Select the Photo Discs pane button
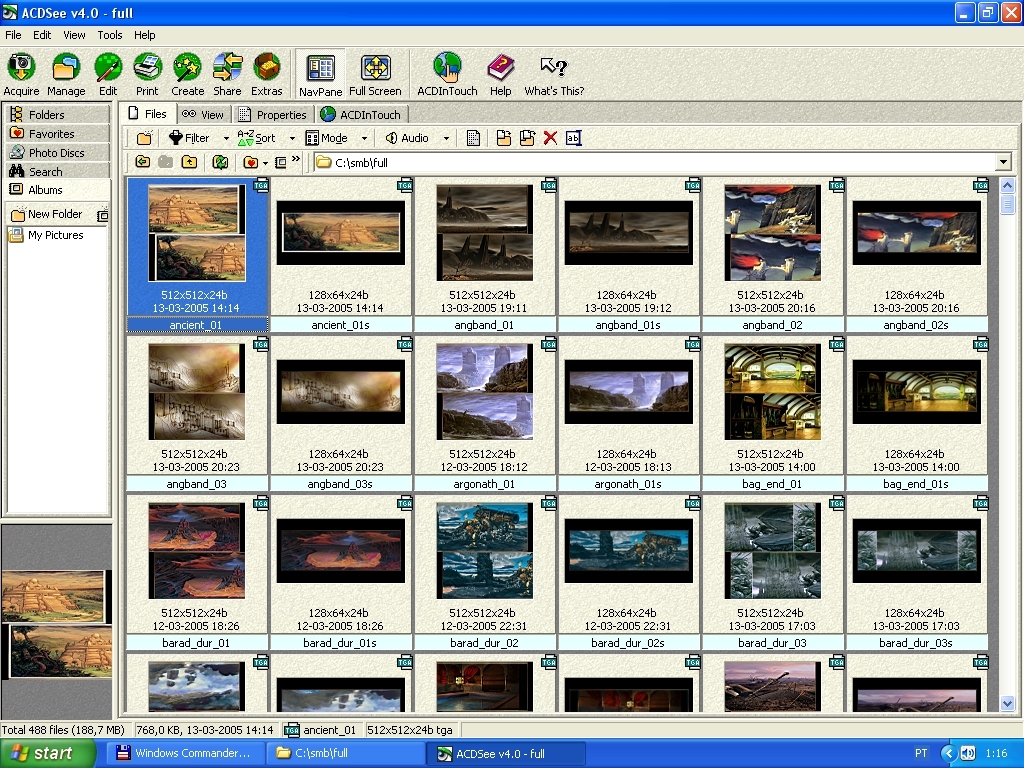Screen dimensions: 1024x768 click(x=56, y=153)
